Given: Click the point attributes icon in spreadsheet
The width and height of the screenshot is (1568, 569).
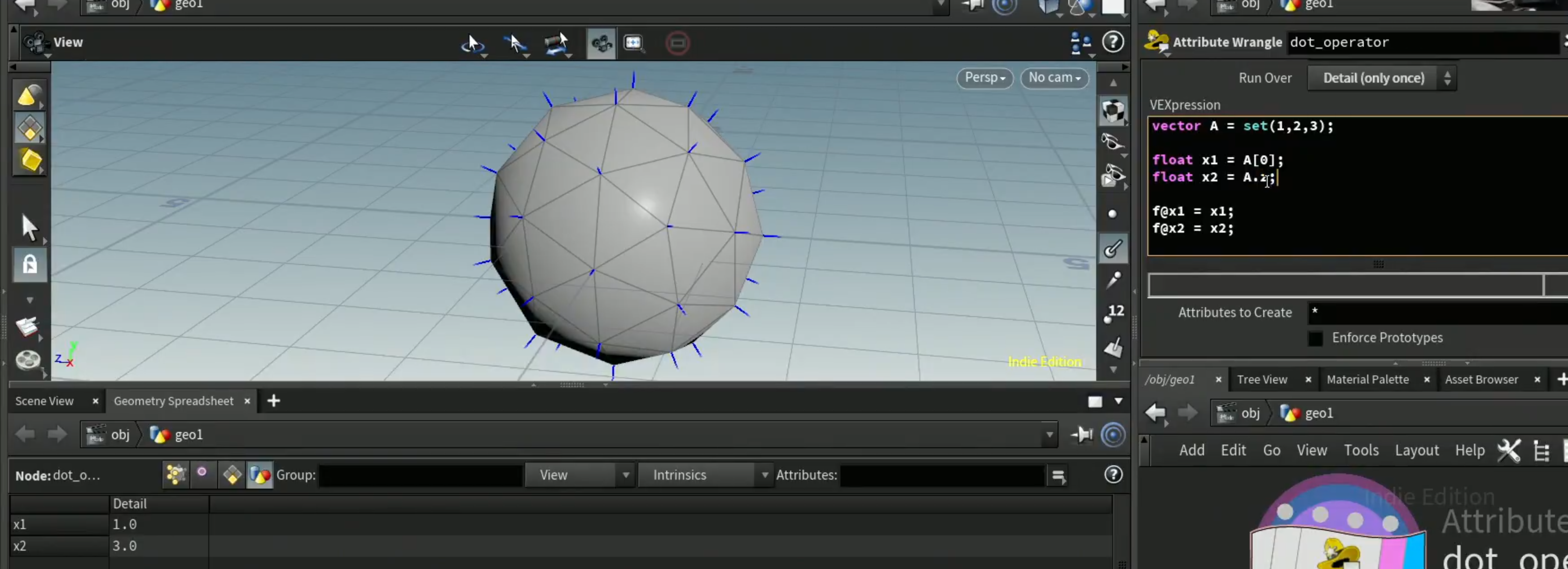Looking at the screenshot, I should [x=176, y=475].
